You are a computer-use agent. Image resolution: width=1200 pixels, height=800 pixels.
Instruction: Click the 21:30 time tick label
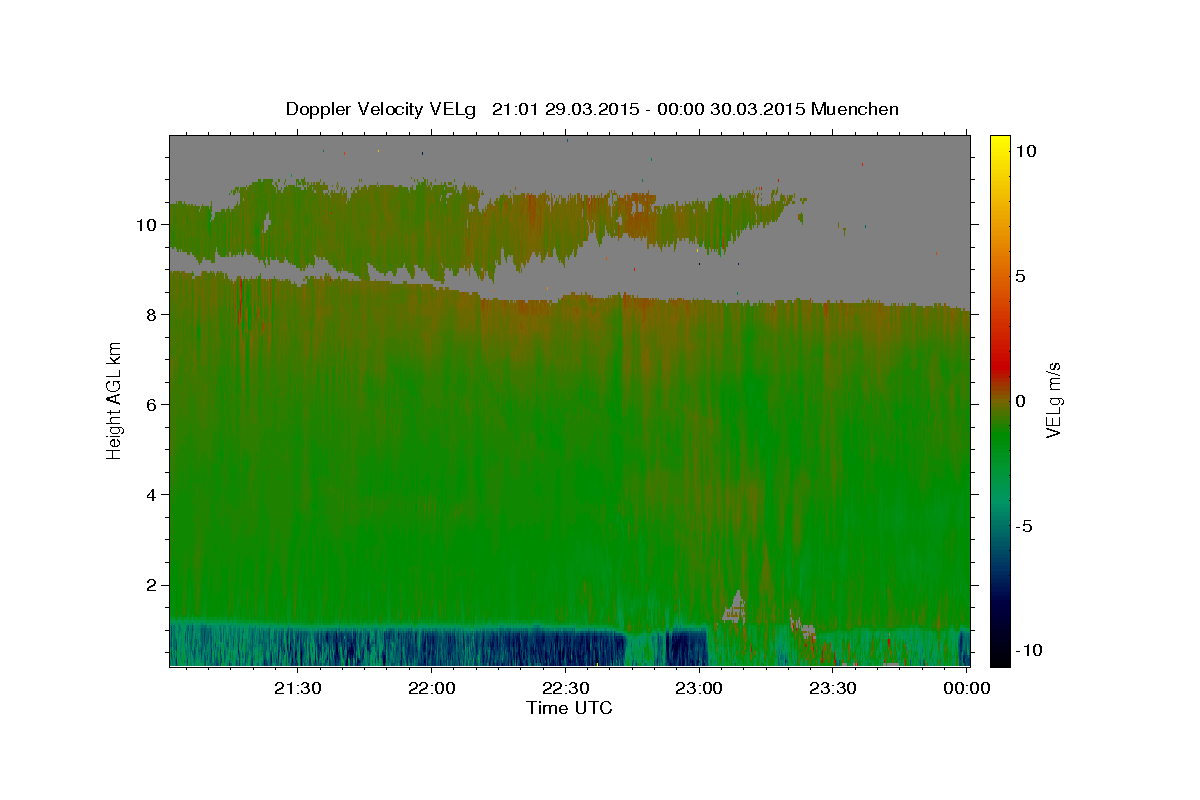[298, 688]
